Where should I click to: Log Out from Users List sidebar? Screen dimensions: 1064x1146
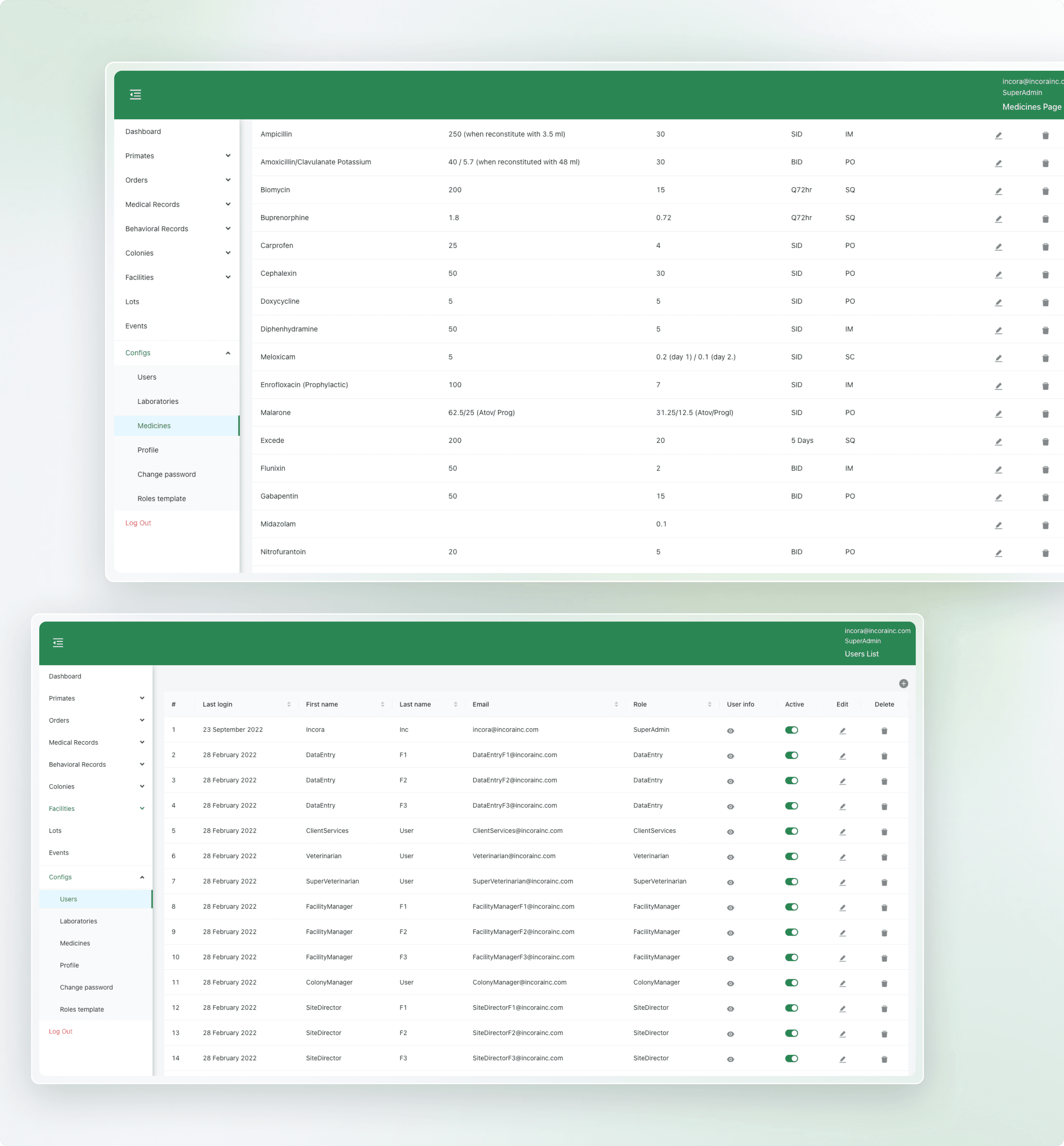pyautogui.click(x=60, y=1031)
